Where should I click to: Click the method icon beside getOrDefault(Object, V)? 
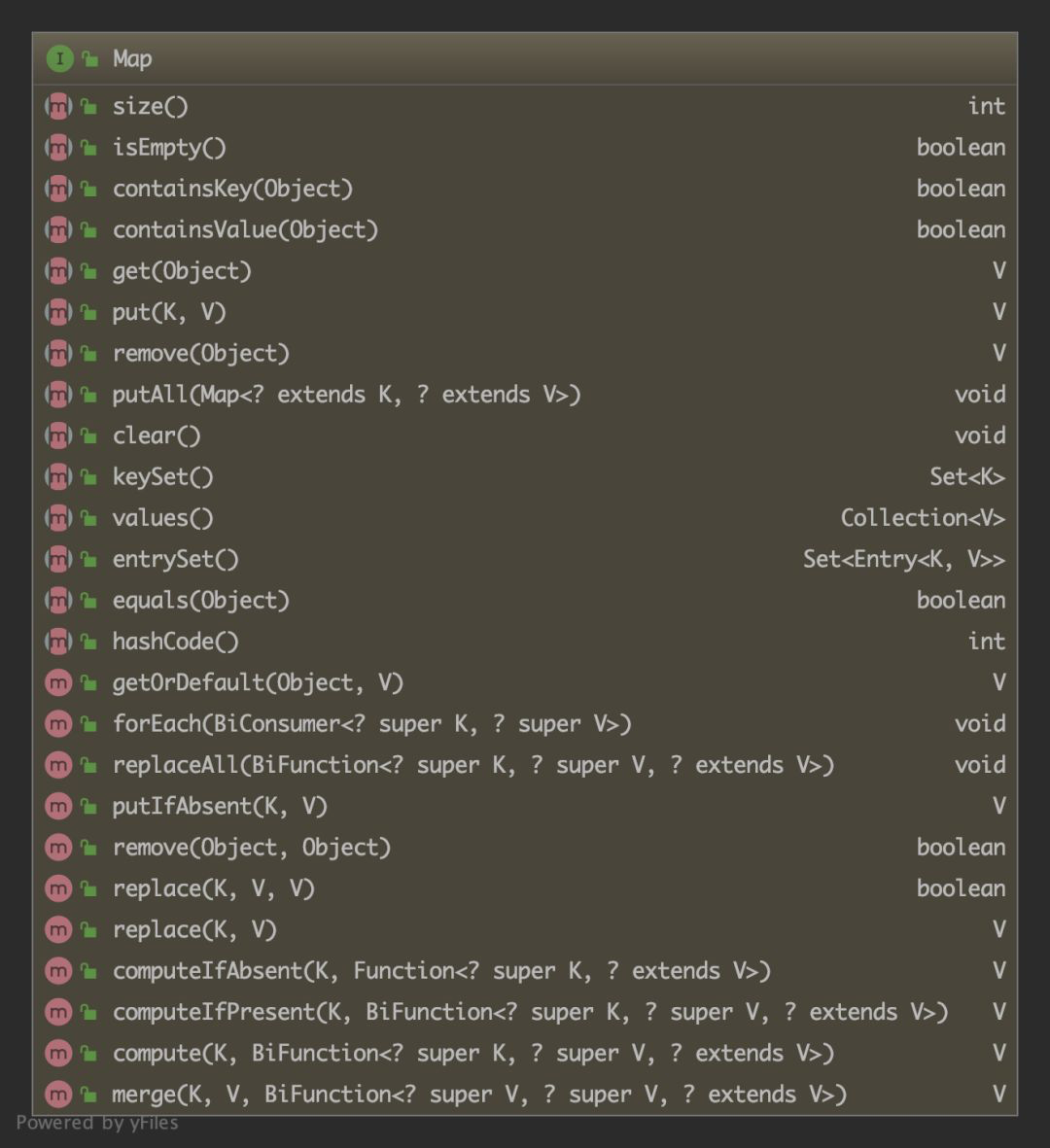point(59,683)
